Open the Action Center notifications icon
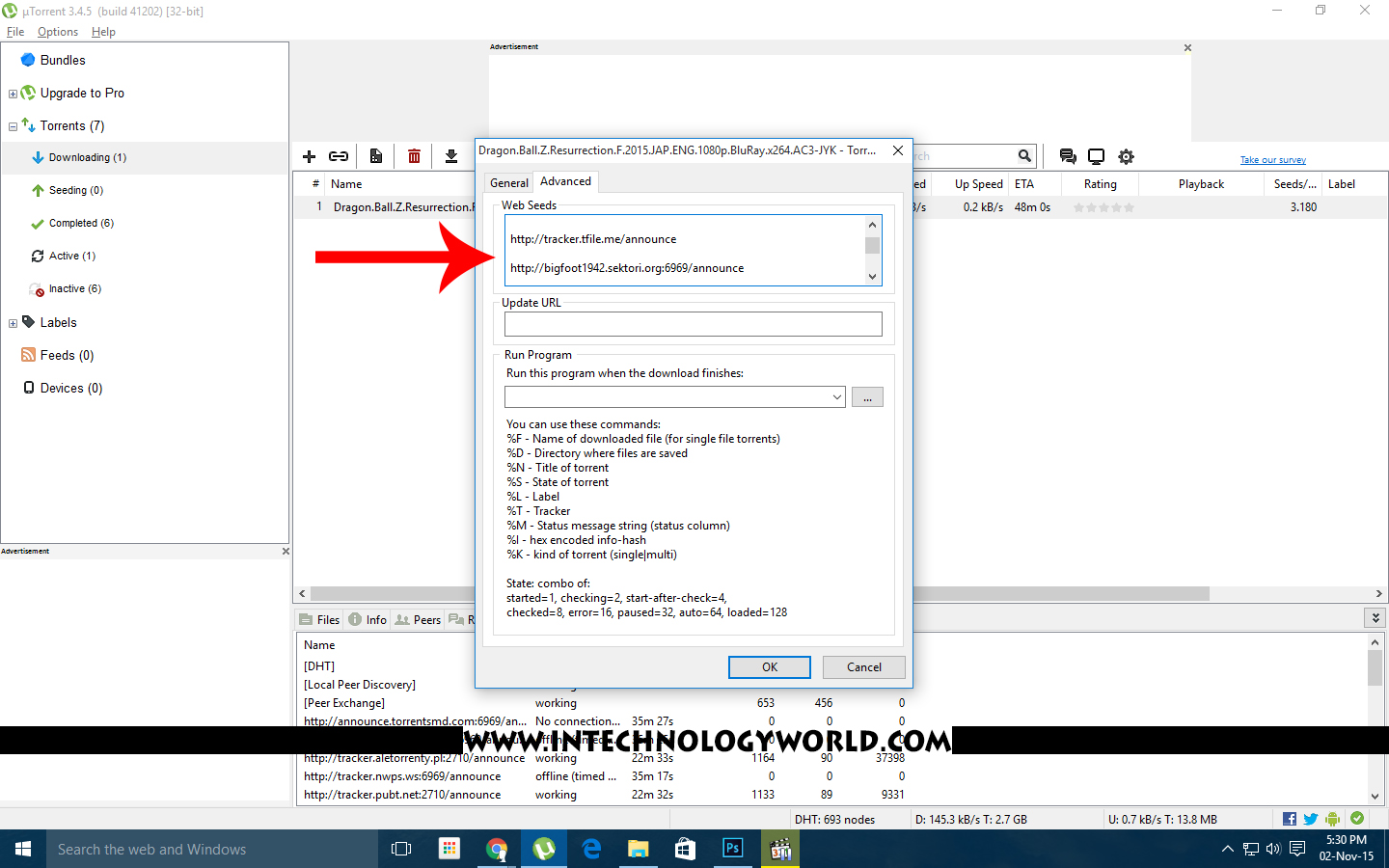The image size is (1389, 868). coord(1297,849)
